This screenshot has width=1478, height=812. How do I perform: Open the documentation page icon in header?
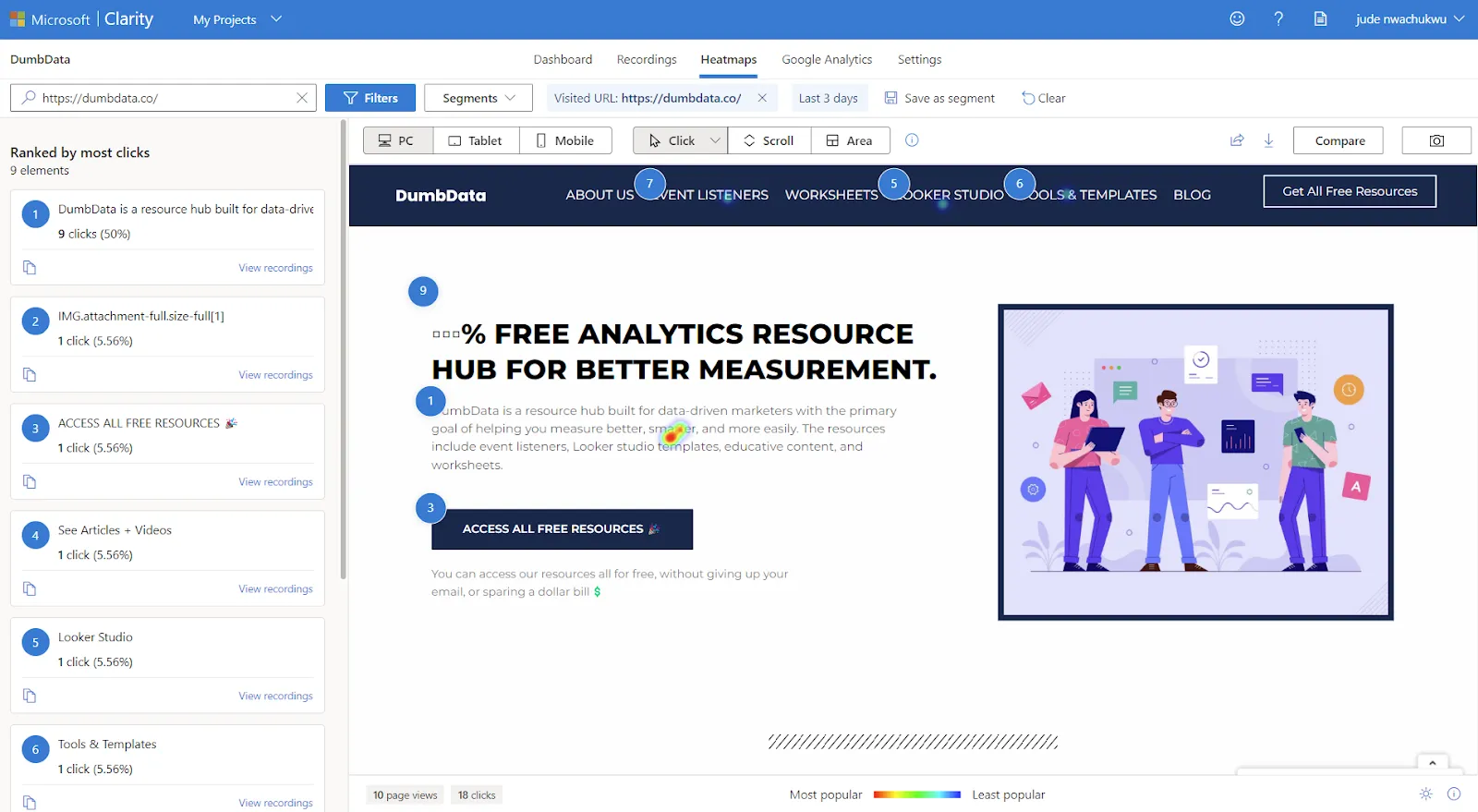point(1321,18)
